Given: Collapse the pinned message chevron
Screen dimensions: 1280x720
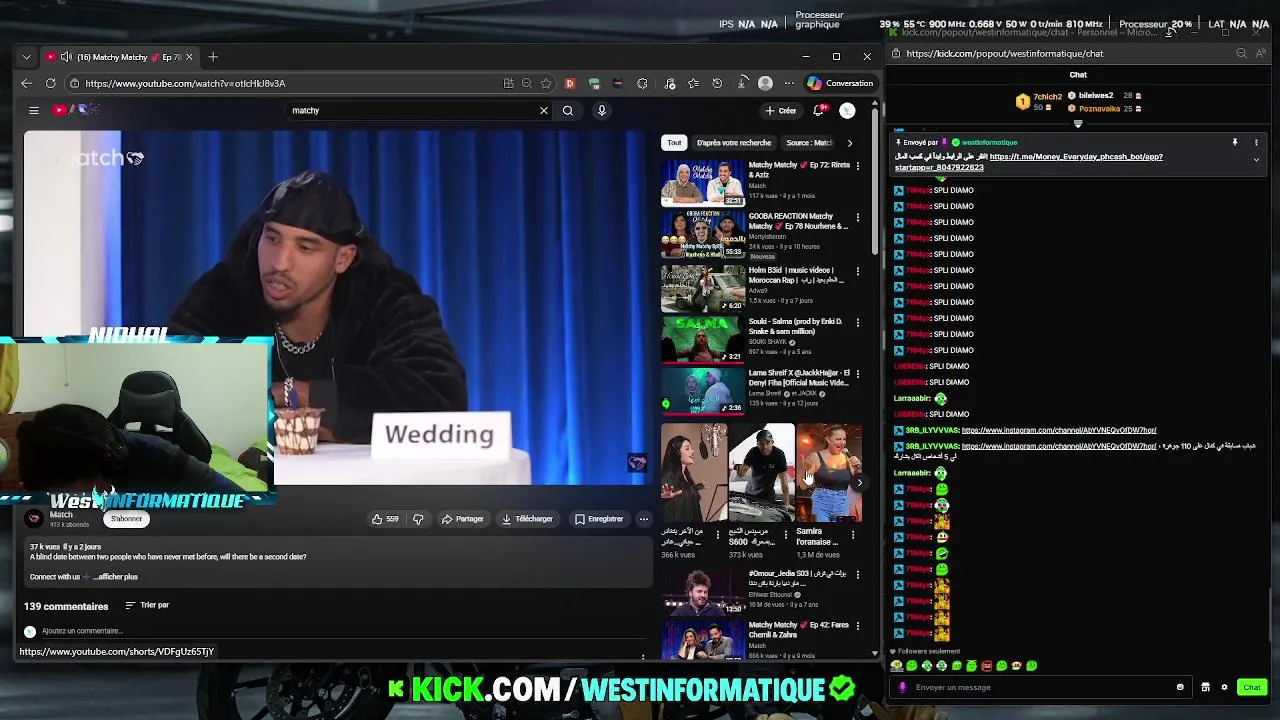Looking at the screenshot, I should point(1256,160).
